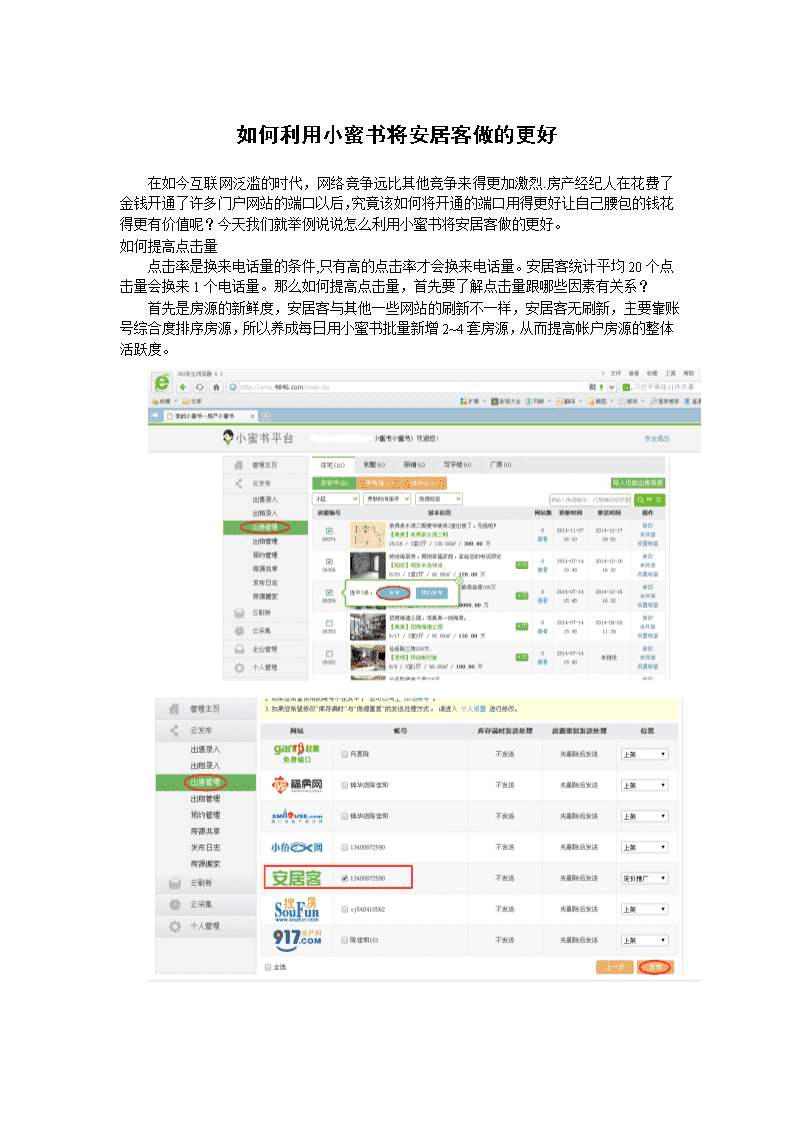Click the 福房网 site logo
The image size is (794, 1123).
click(296, 785)
